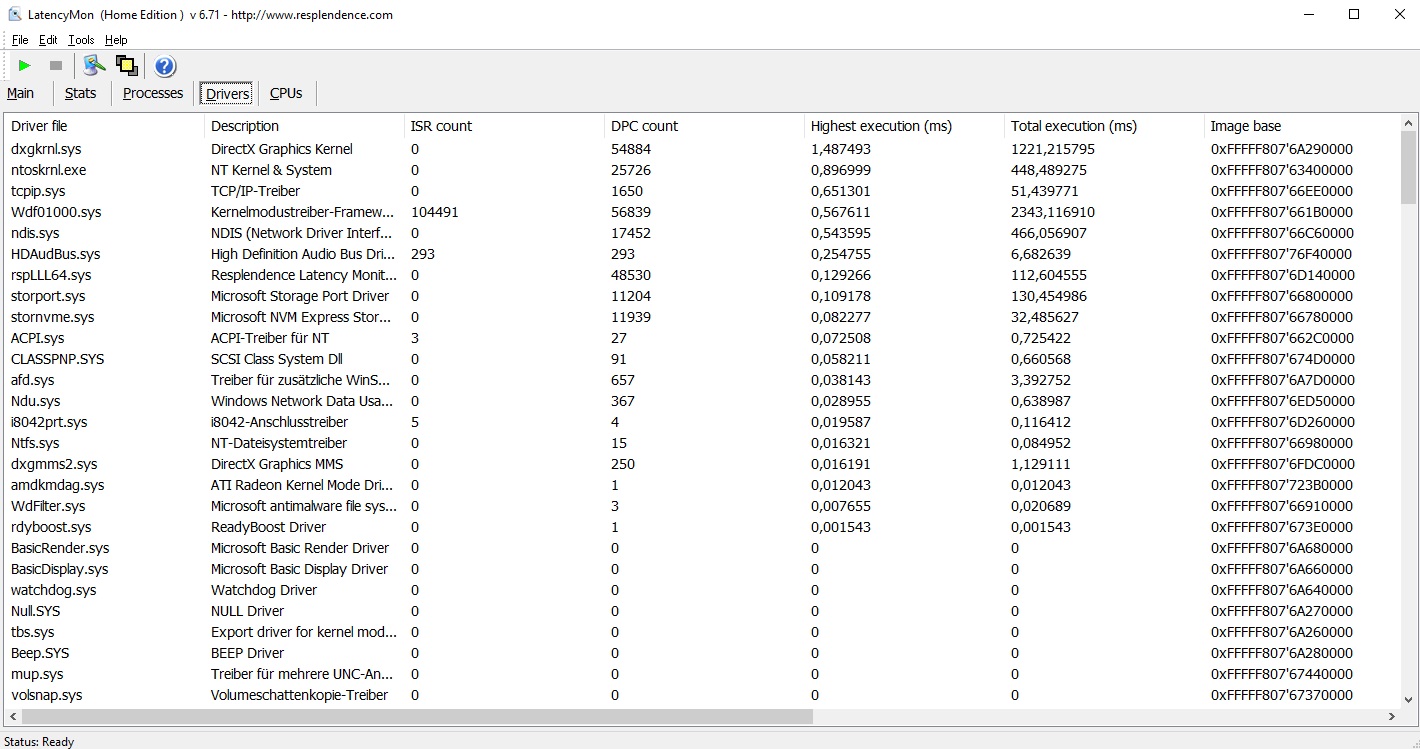Select the ndis.sys driver row
1420x749 pixels.
702,233
